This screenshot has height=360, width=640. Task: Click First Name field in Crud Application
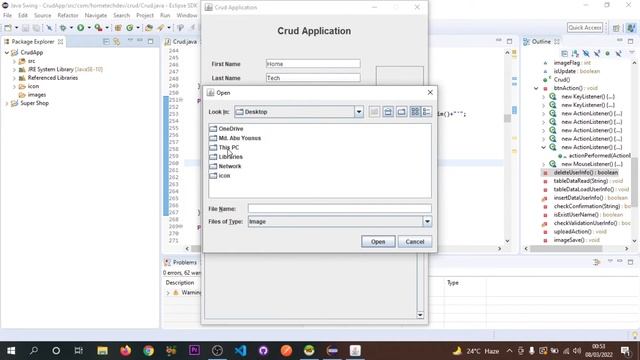(313, 64)
